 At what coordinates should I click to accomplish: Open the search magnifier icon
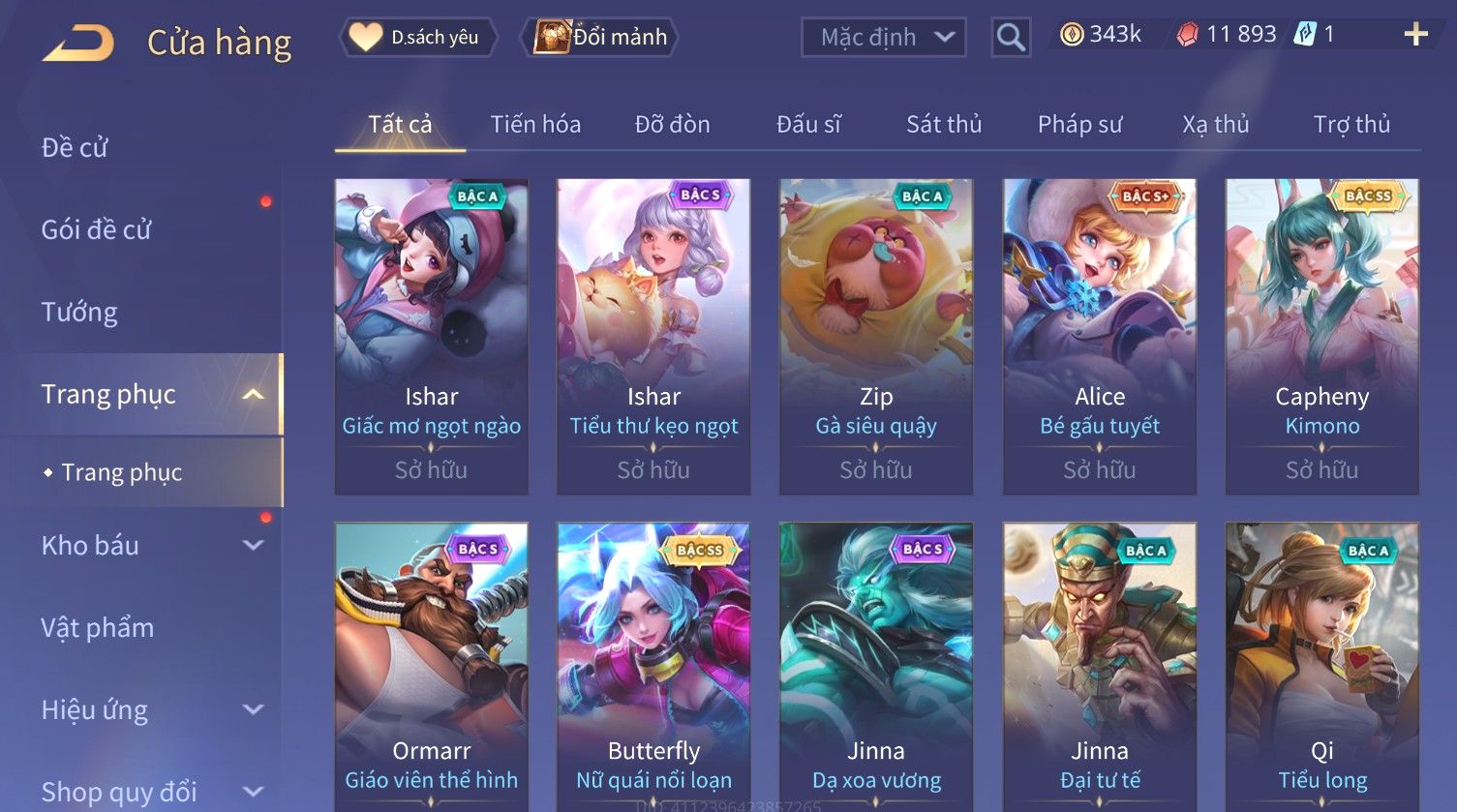point(1011,38)
